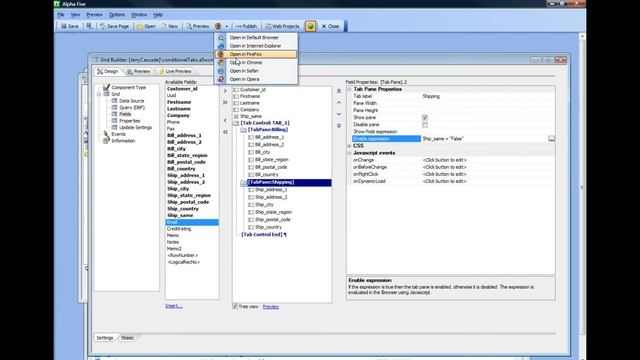Switch to the Settings bottom tab
The width and height of the screenshot is (640, 360).
click(x=104, y=338)
